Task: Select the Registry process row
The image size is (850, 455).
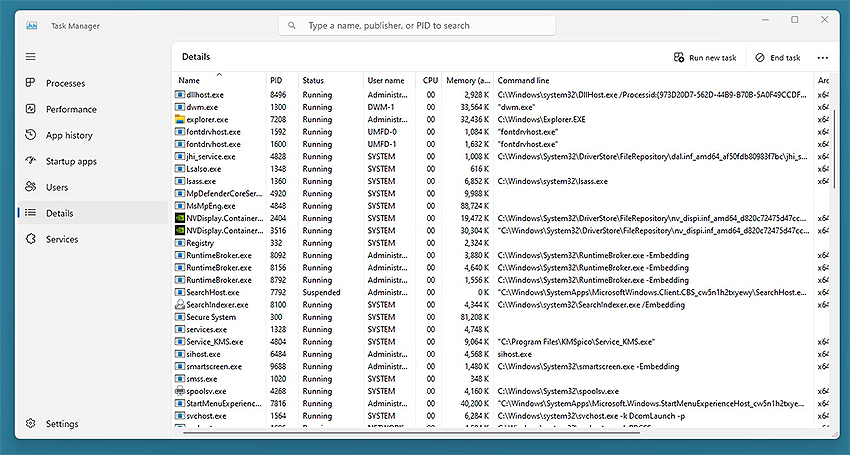Action: 501,243
